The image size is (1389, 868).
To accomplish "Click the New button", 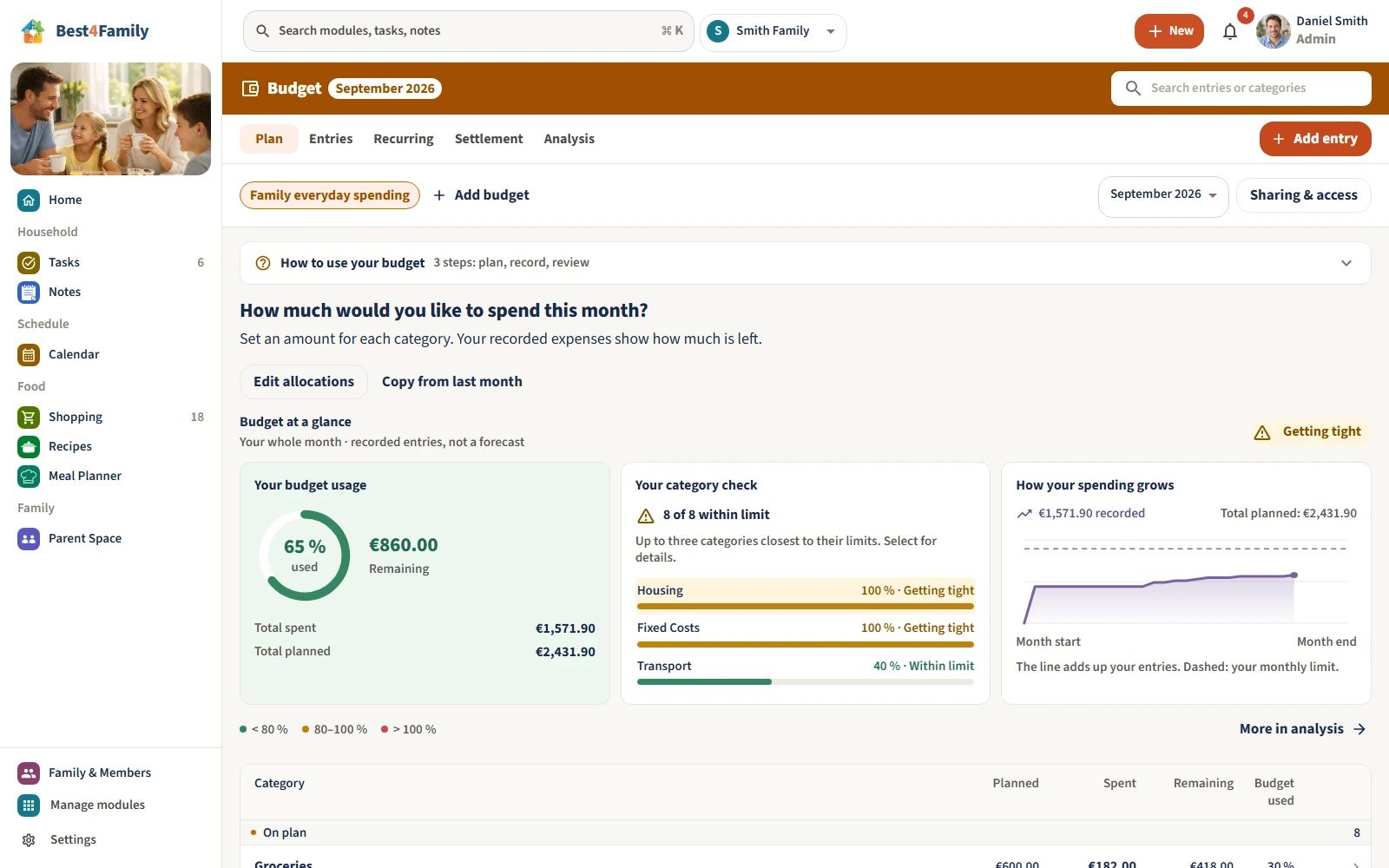I will [x=1169, y=31].
